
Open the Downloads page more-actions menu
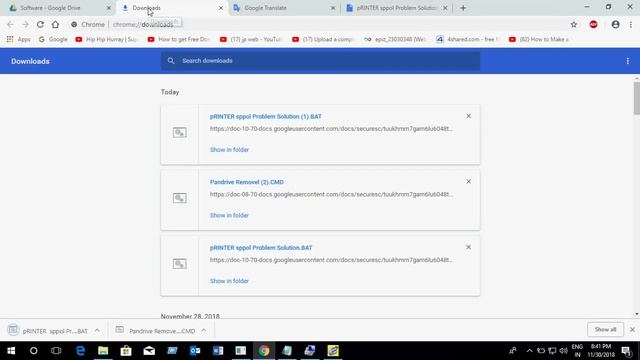[x=628, y=61]
